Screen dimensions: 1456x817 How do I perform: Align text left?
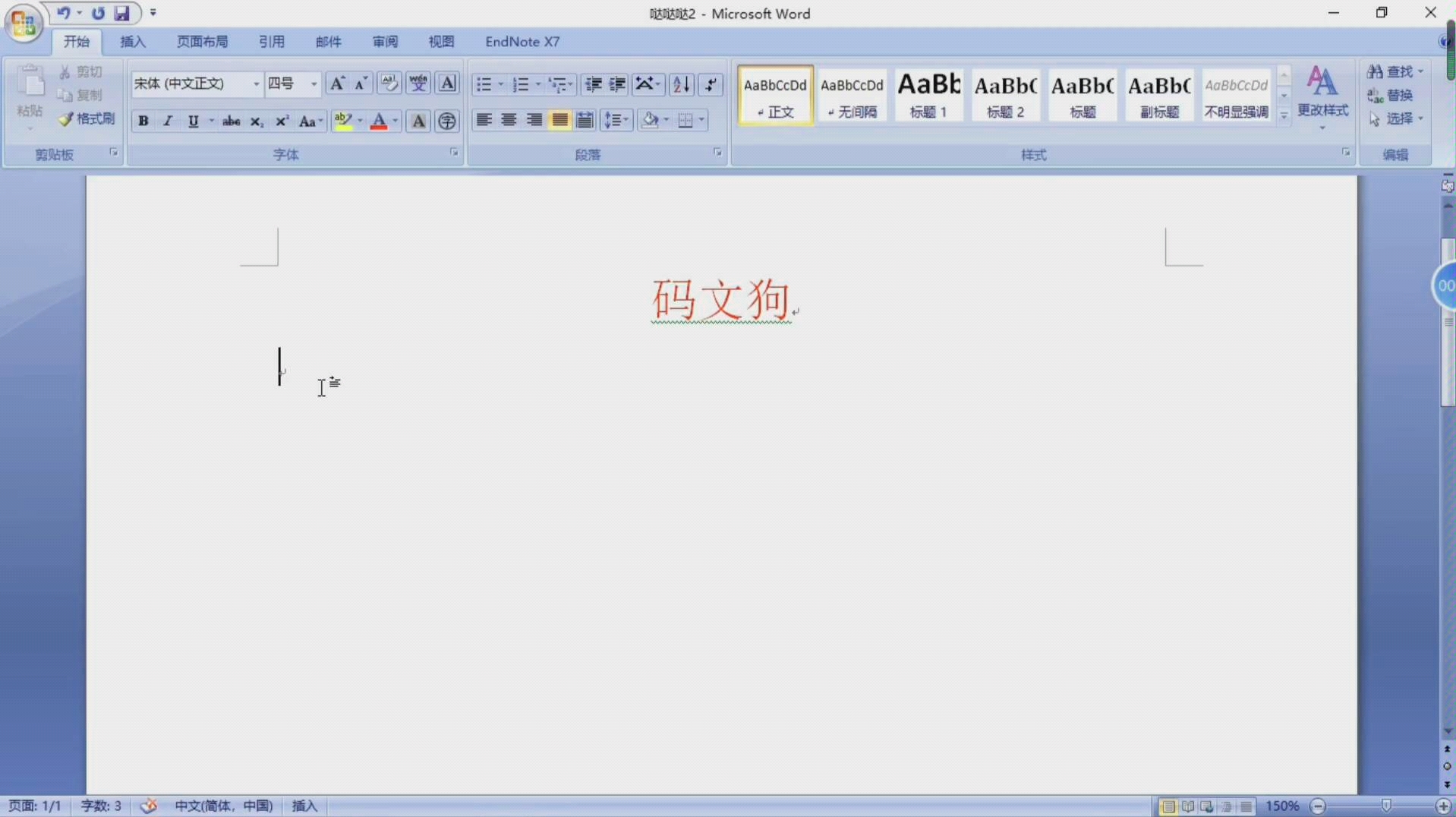click(484, 120)
